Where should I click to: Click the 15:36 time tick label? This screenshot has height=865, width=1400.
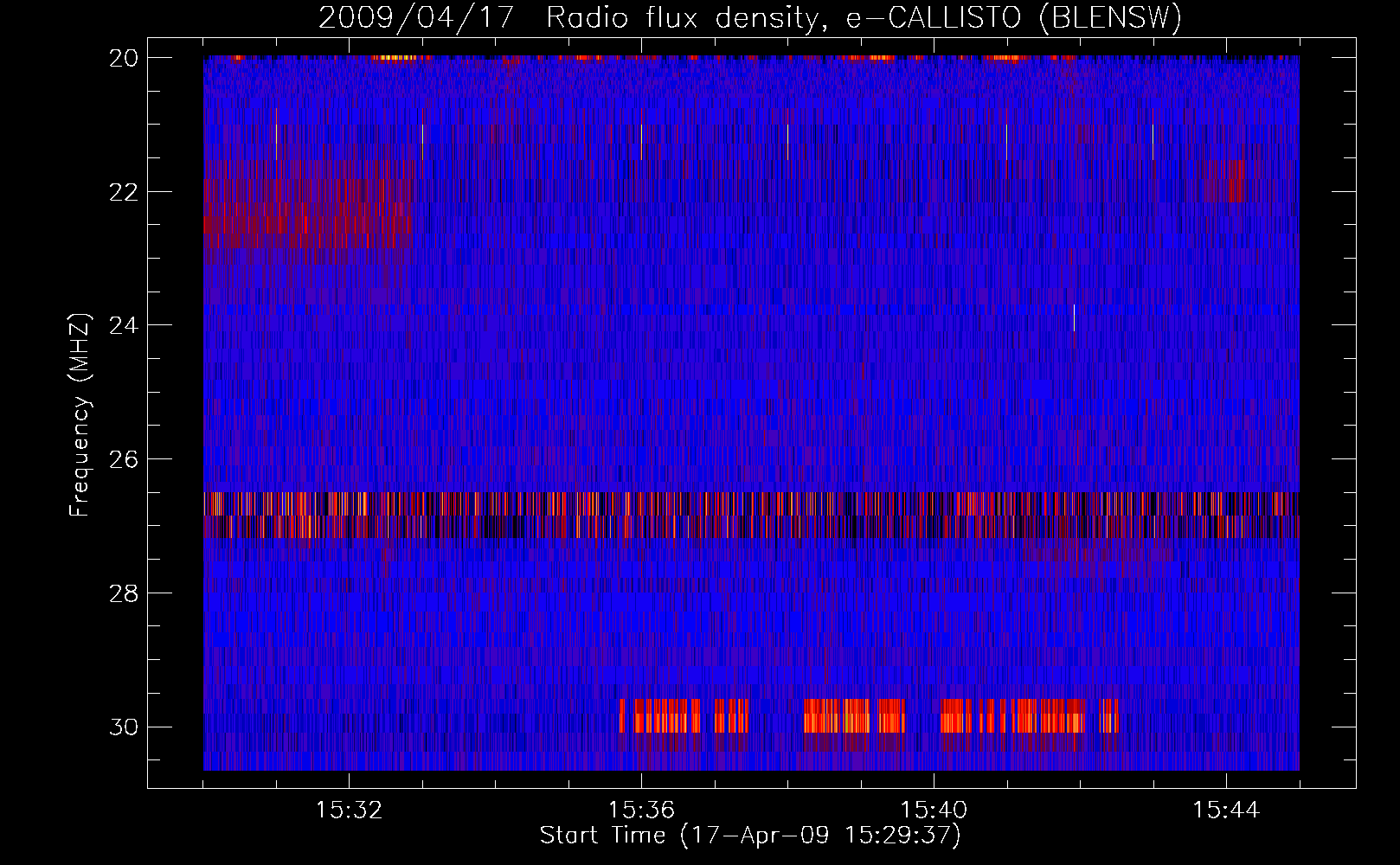point(641,811)
